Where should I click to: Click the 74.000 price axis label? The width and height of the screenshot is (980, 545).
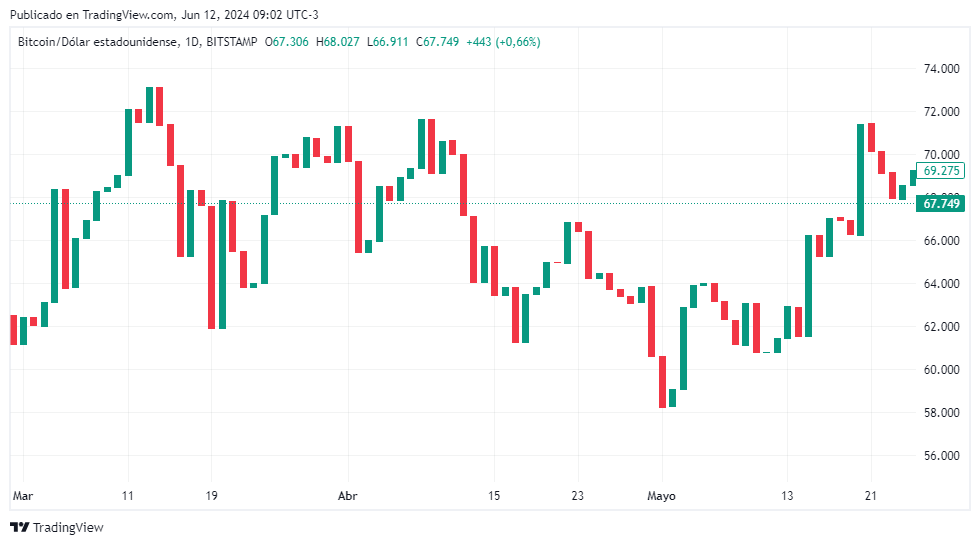[941, 69]
